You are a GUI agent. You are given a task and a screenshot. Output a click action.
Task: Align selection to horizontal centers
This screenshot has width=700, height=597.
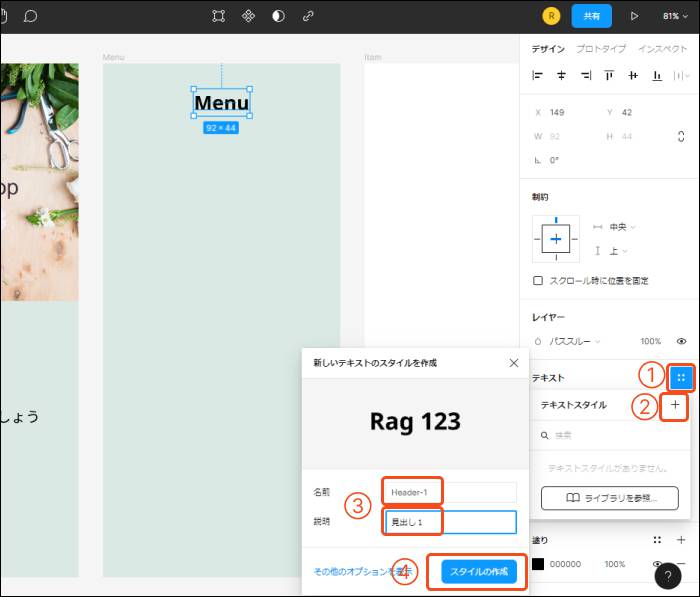(x=561, y=75)
